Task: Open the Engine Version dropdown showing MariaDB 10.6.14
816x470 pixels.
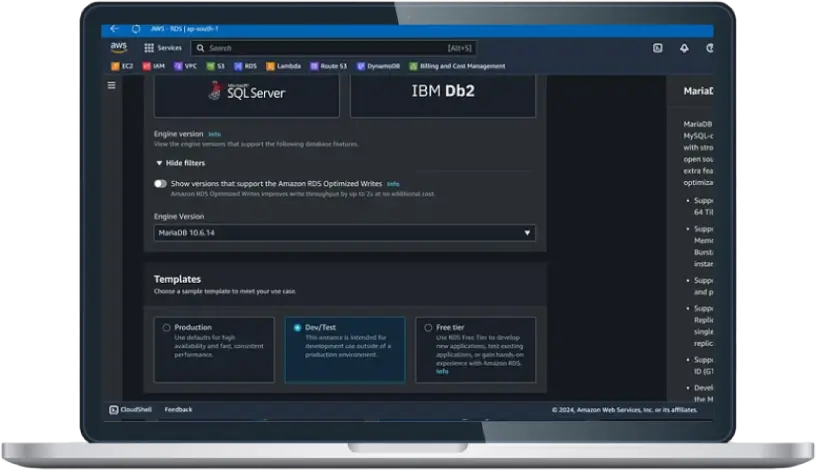Action: click(x=345, y=233)
